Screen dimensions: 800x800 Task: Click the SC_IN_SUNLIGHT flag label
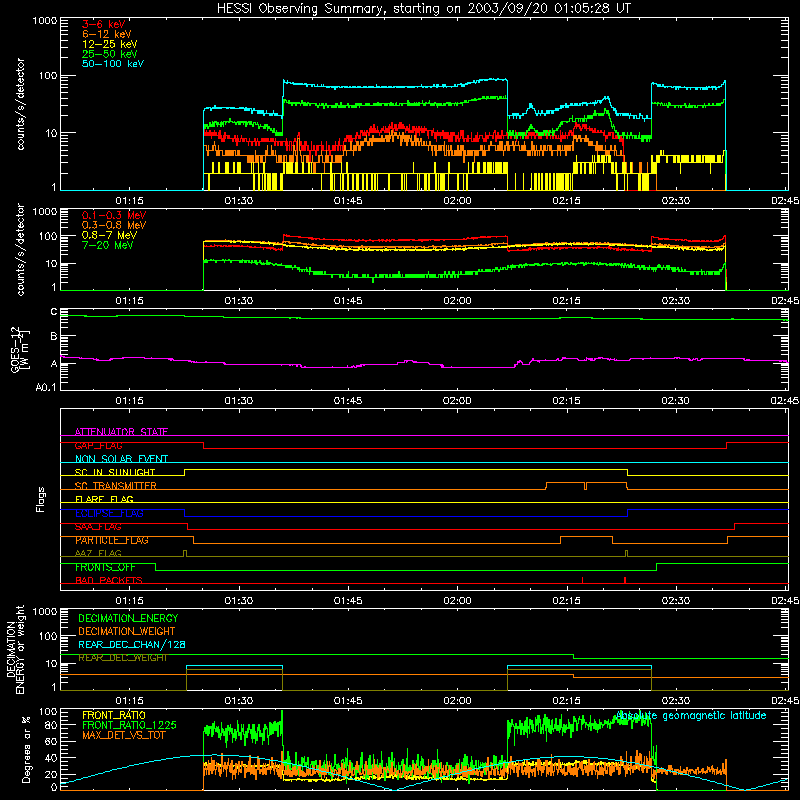click(115, 472)
